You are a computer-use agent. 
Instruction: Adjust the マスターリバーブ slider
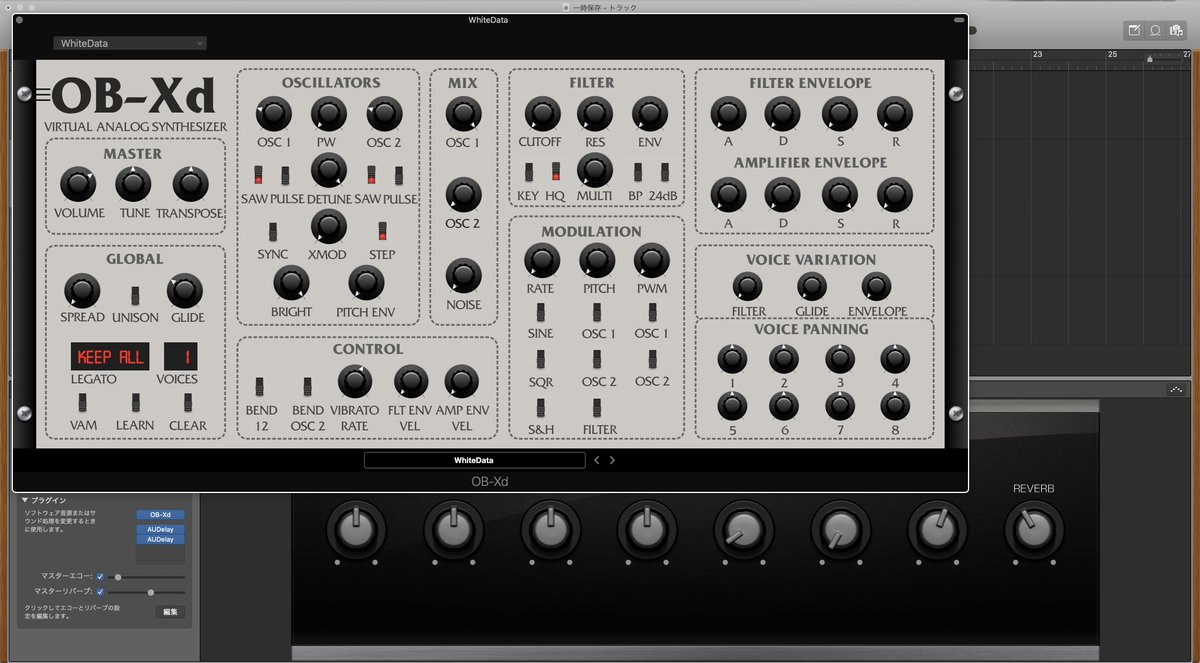[x=148, y=592]
